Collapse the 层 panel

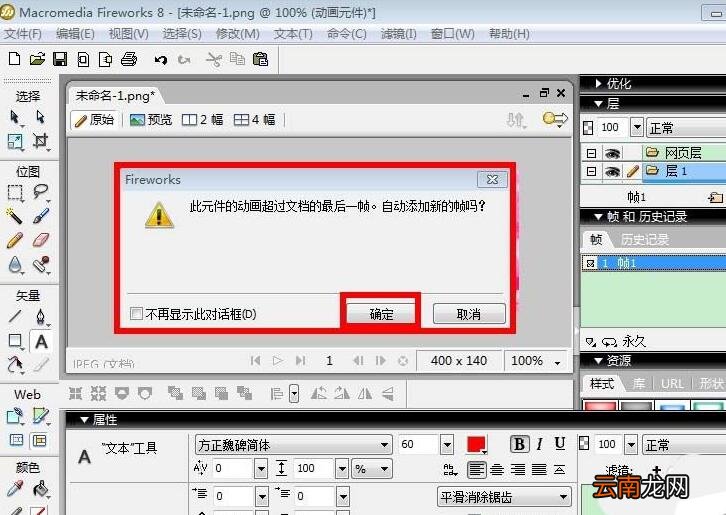click(599, 104)
